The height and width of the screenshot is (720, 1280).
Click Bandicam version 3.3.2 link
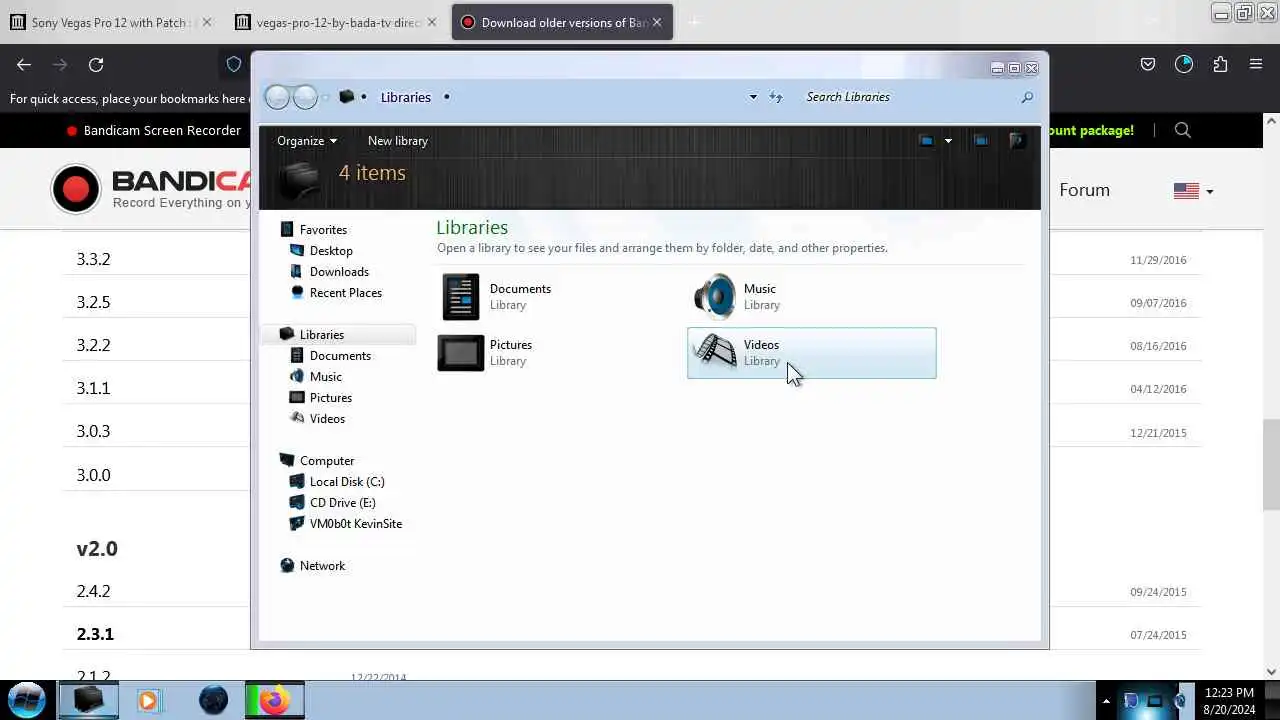pos(94,259)
